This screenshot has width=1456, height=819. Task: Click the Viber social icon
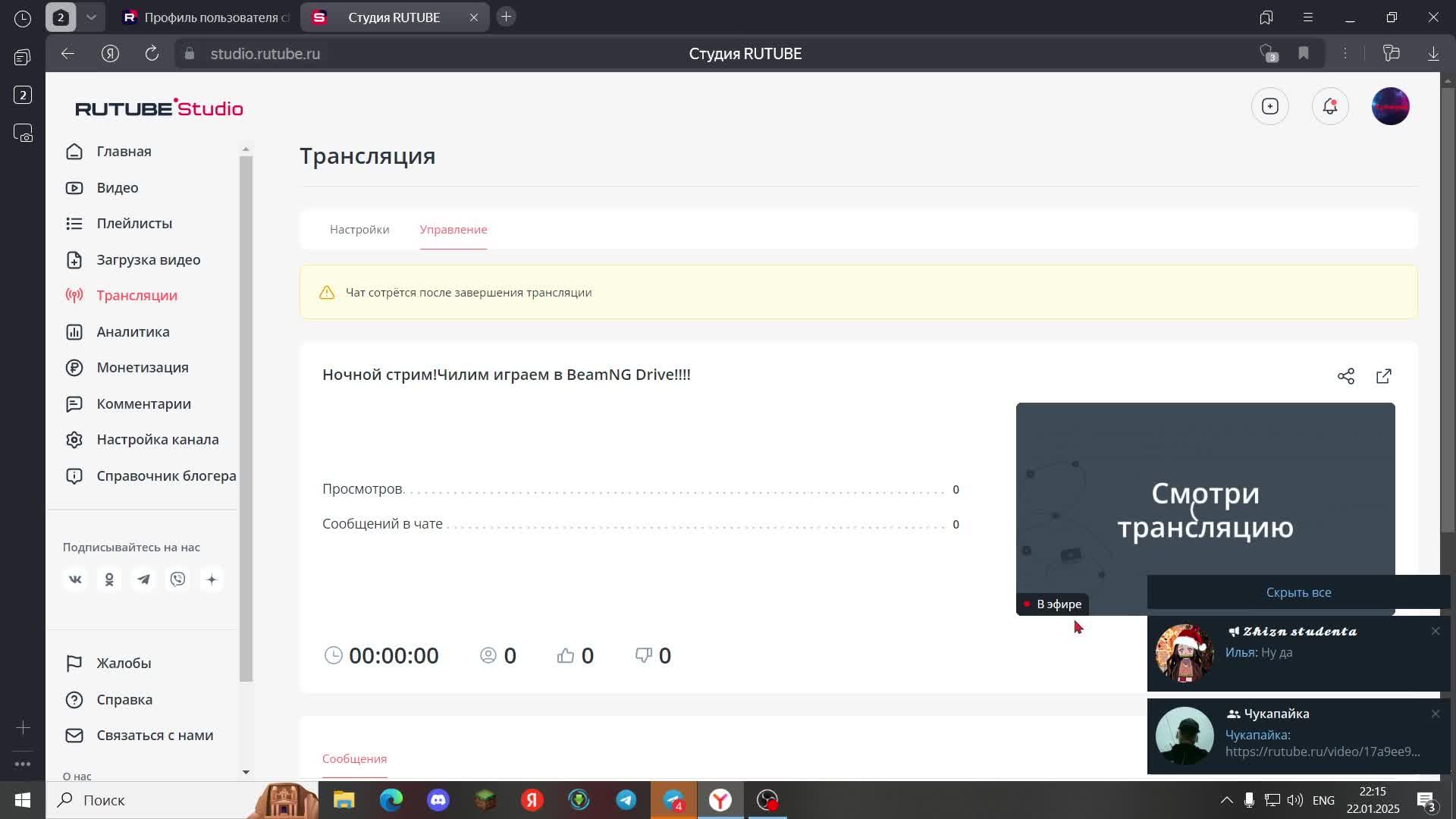(x=177, y=580)
